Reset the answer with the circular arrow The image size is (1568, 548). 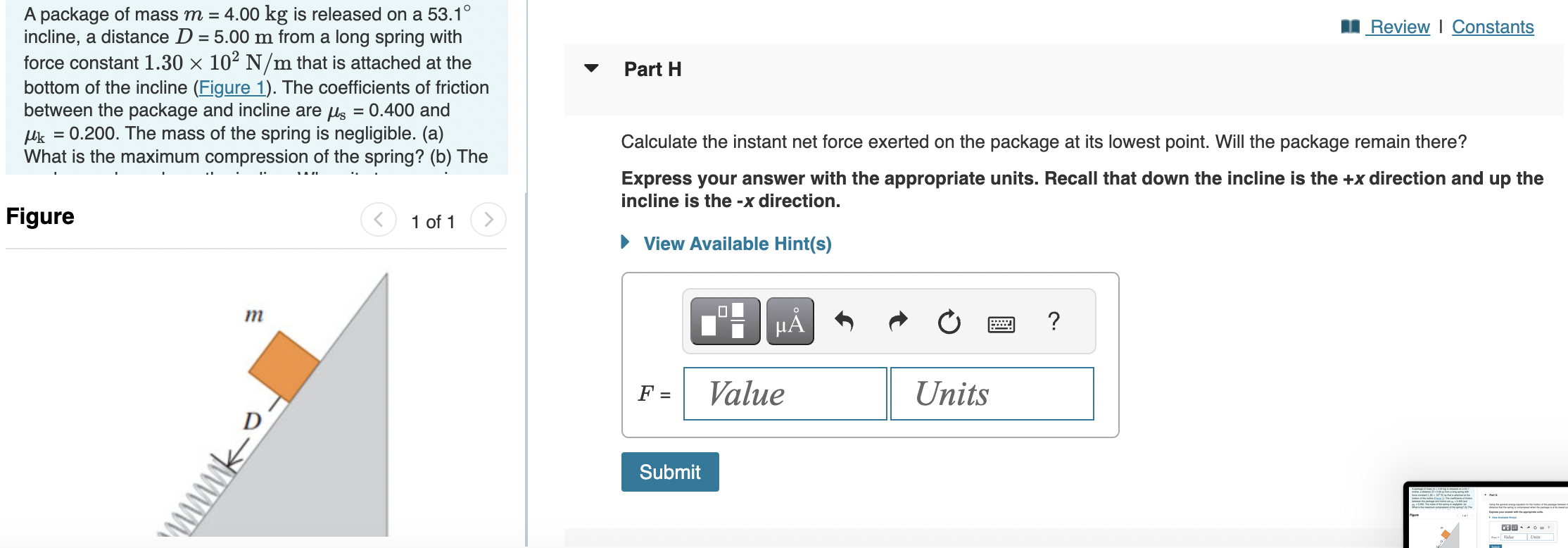click(x=948, y=321)
